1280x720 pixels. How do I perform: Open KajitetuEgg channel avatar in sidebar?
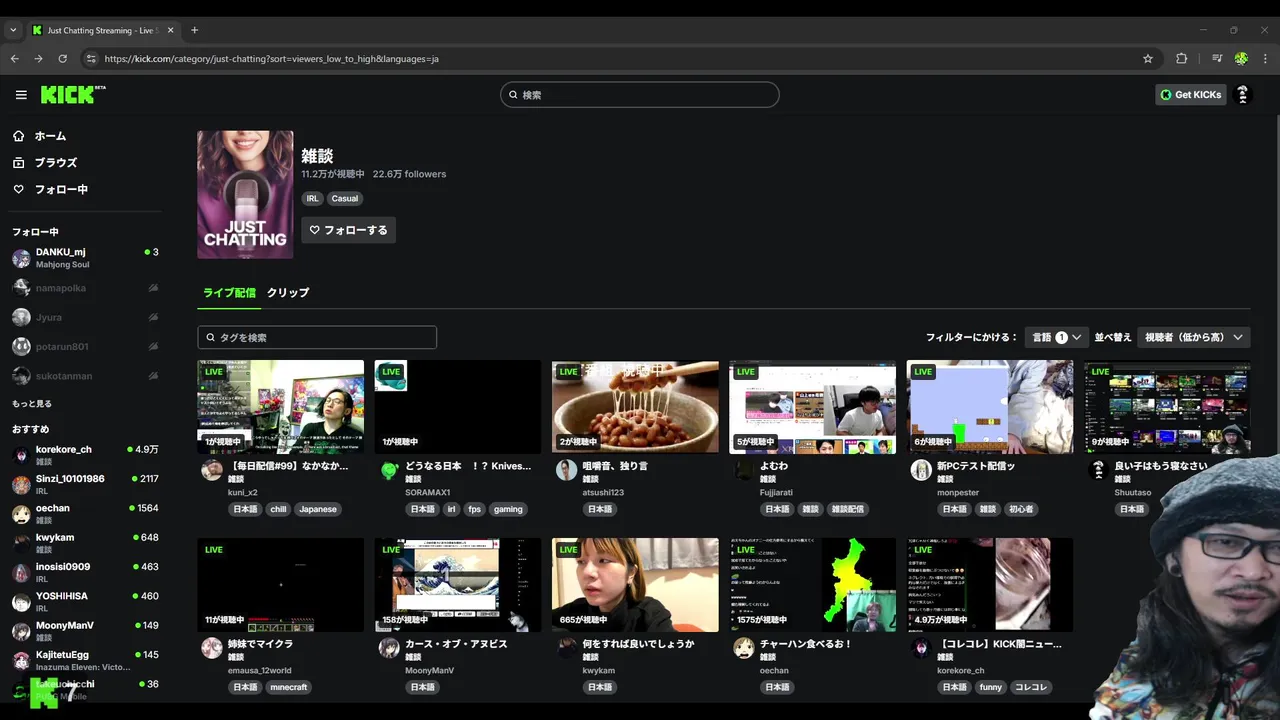pyautogui.click(x=21, y=661)
